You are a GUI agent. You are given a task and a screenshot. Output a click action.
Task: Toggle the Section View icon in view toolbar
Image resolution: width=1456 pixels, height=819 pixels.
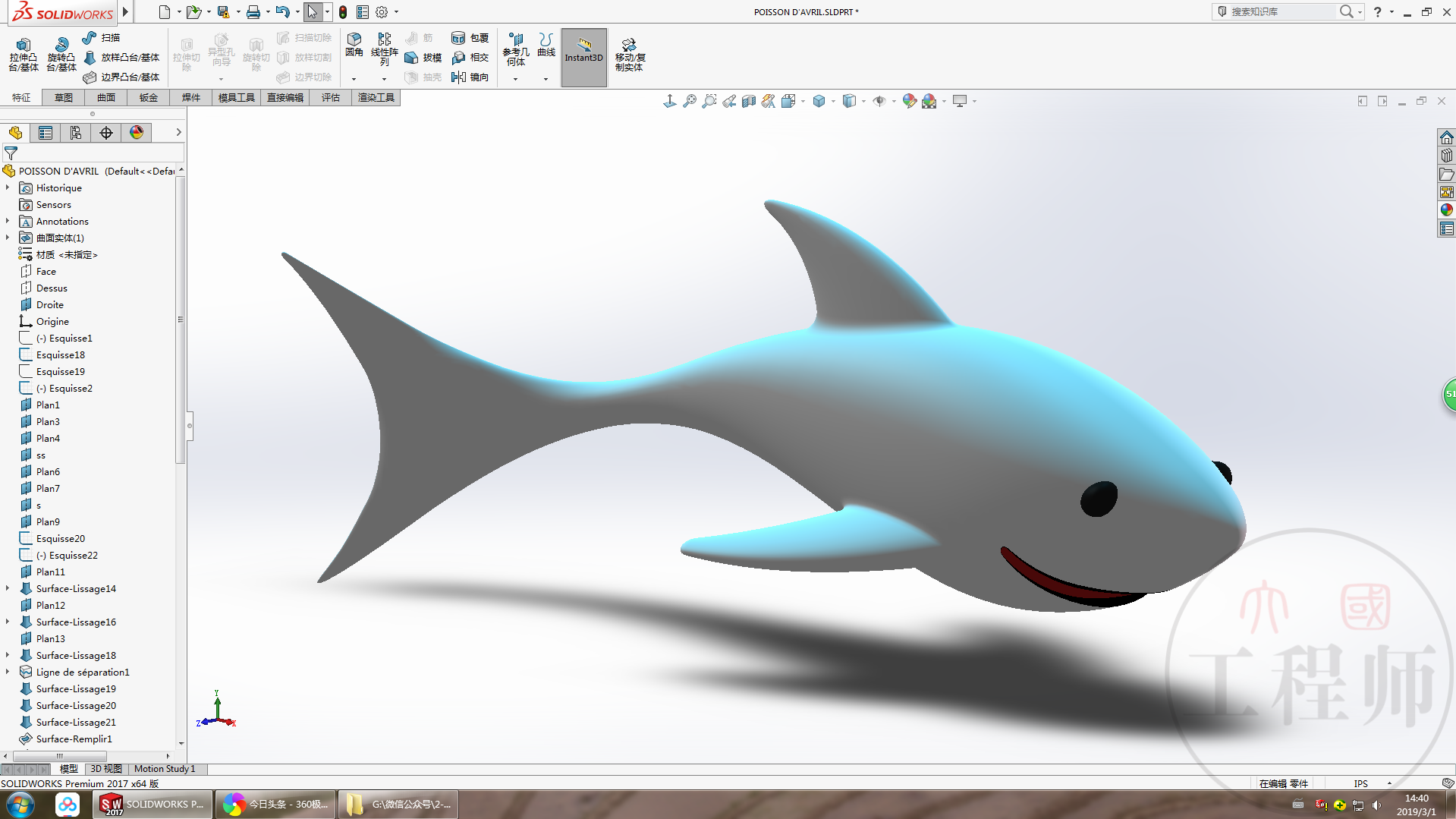click(x=748, y=101)
